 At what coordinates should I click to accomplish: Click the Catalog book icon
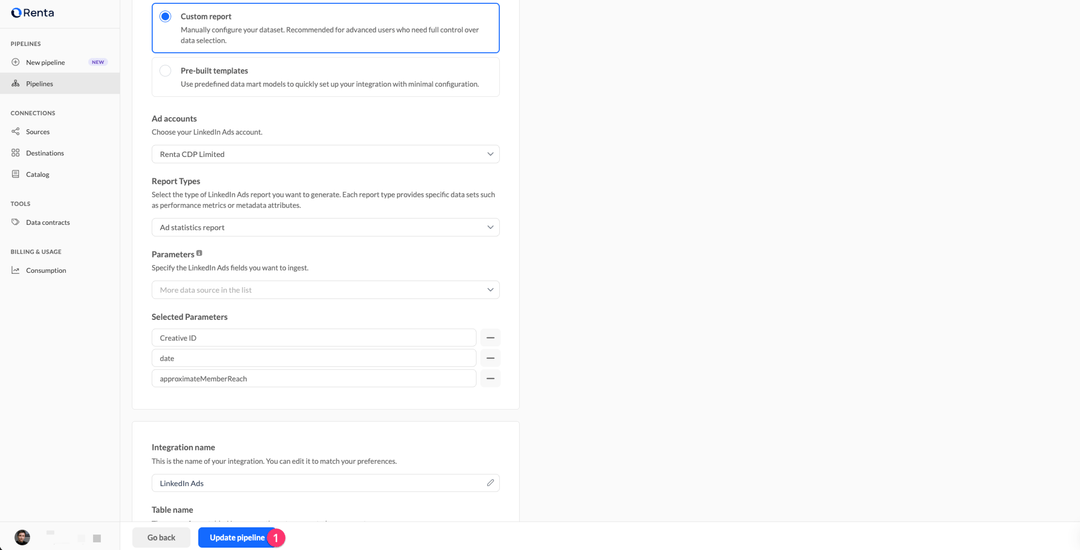15,174
